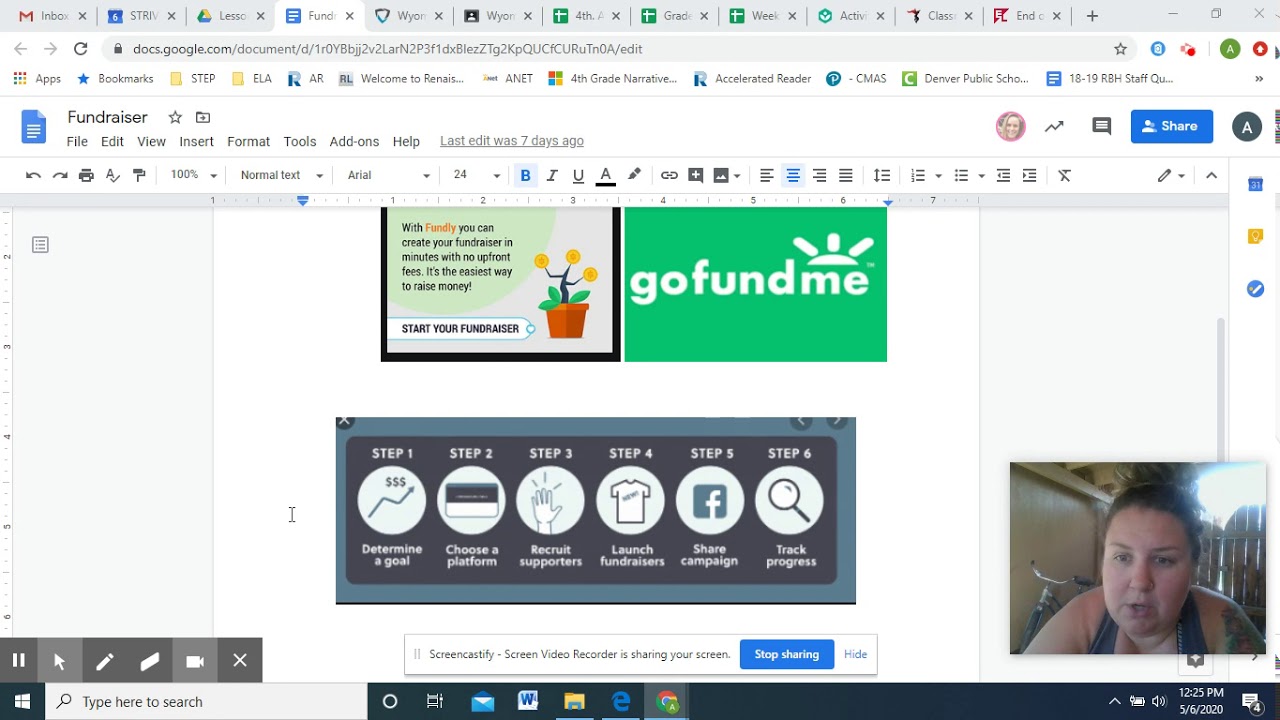Screen dimensions: 1280x720
Task: Set center alignment
Action: [793, 175]
